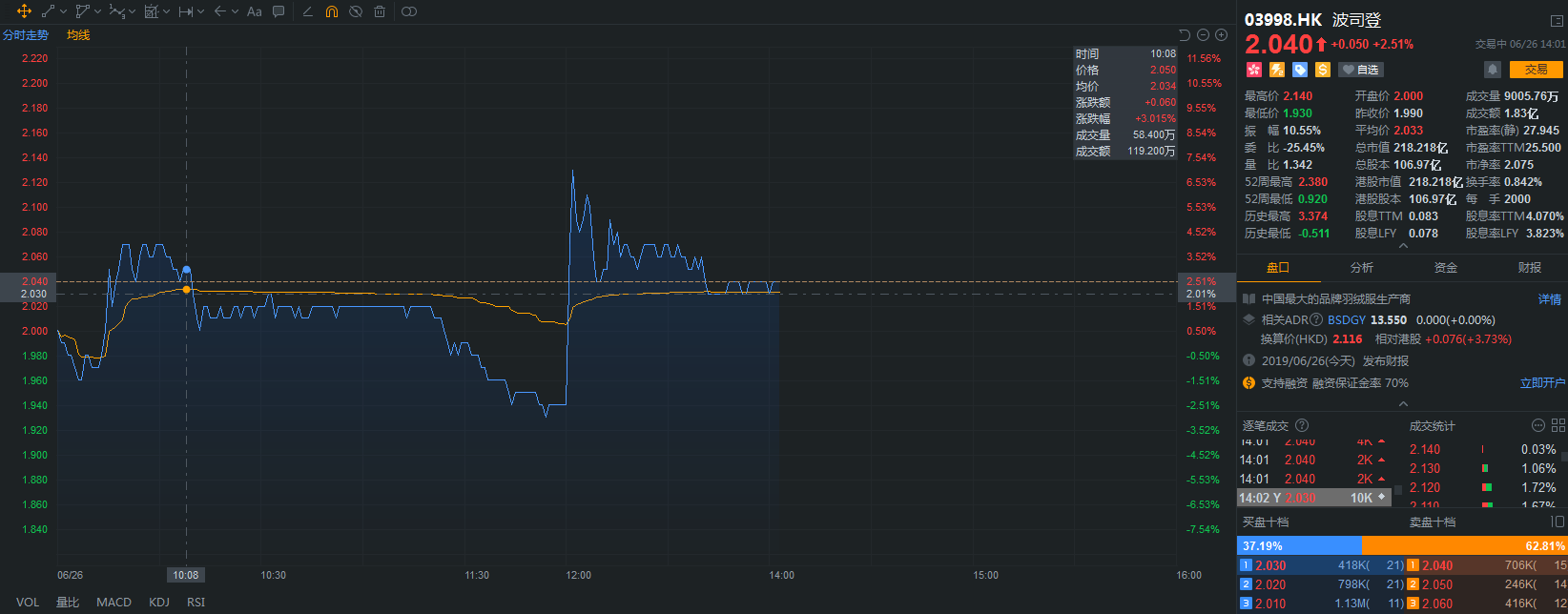Add stock to 自选 watchlist
The image size is (1568, 614).
tap(1360, 70)
